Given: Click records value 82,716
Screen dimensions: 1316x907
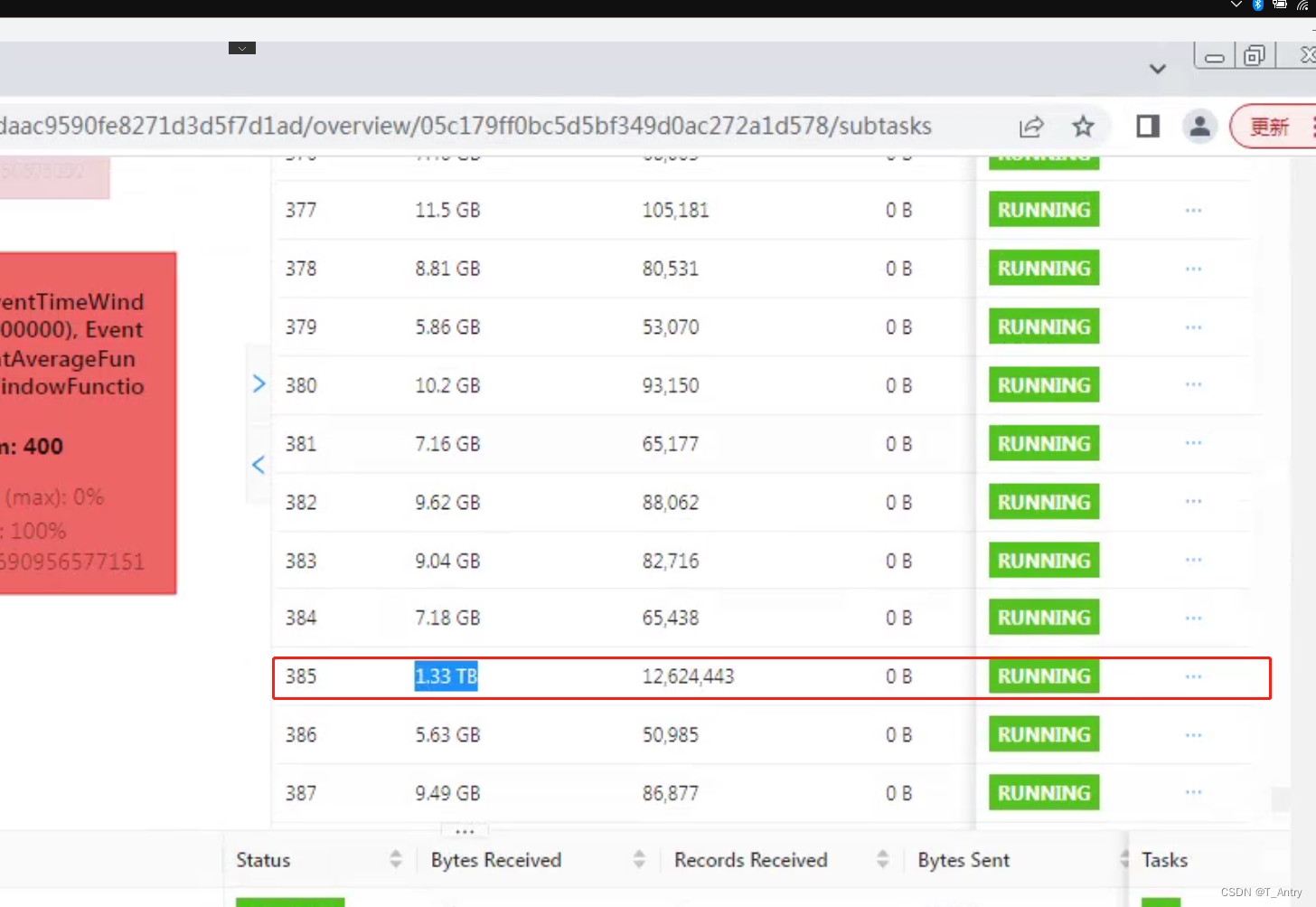Looking at the screenshot, I should tap(671, 561).
